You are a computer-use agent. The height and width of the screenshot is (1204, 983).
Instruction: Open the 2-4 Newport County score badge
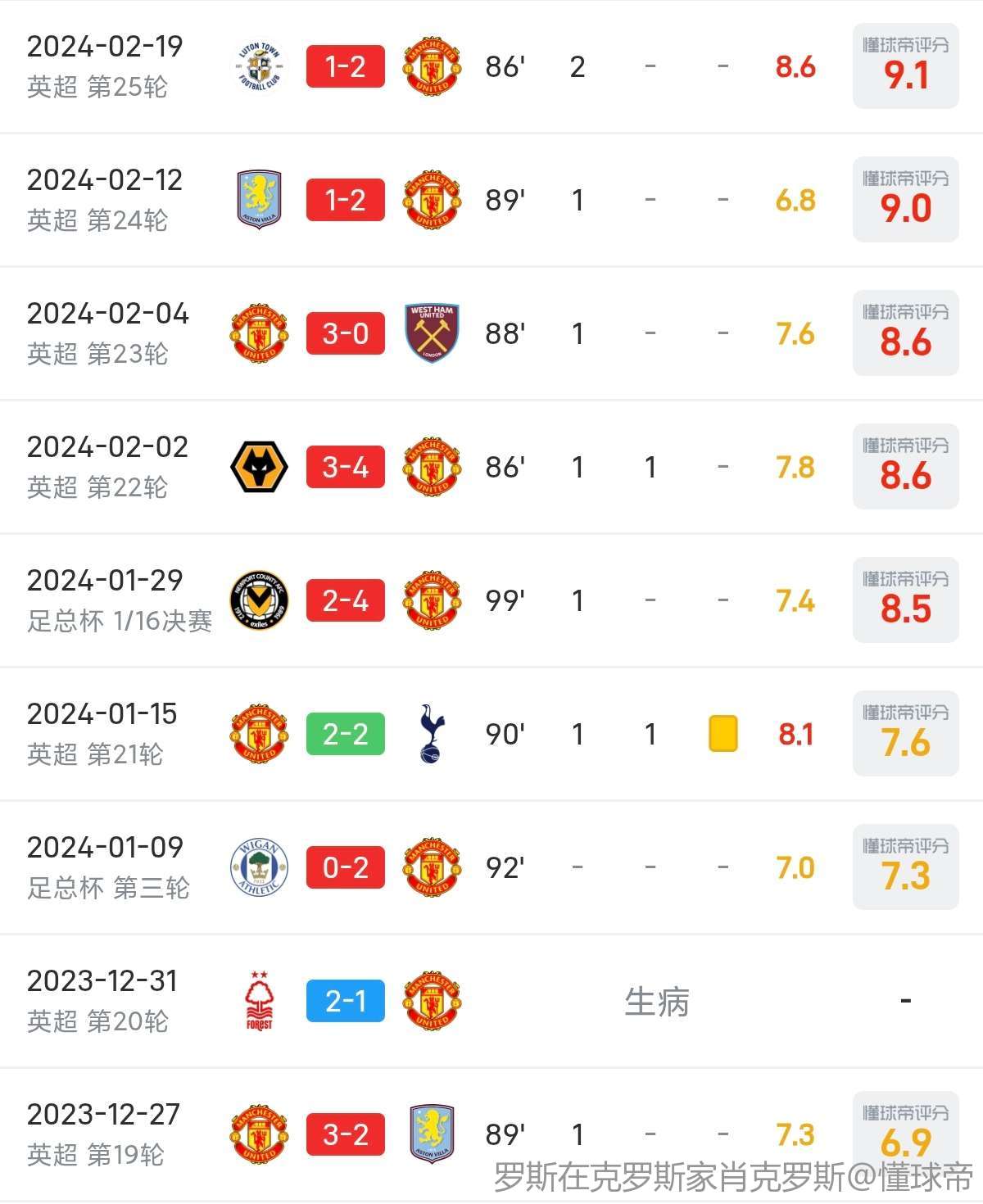(346, 600)
